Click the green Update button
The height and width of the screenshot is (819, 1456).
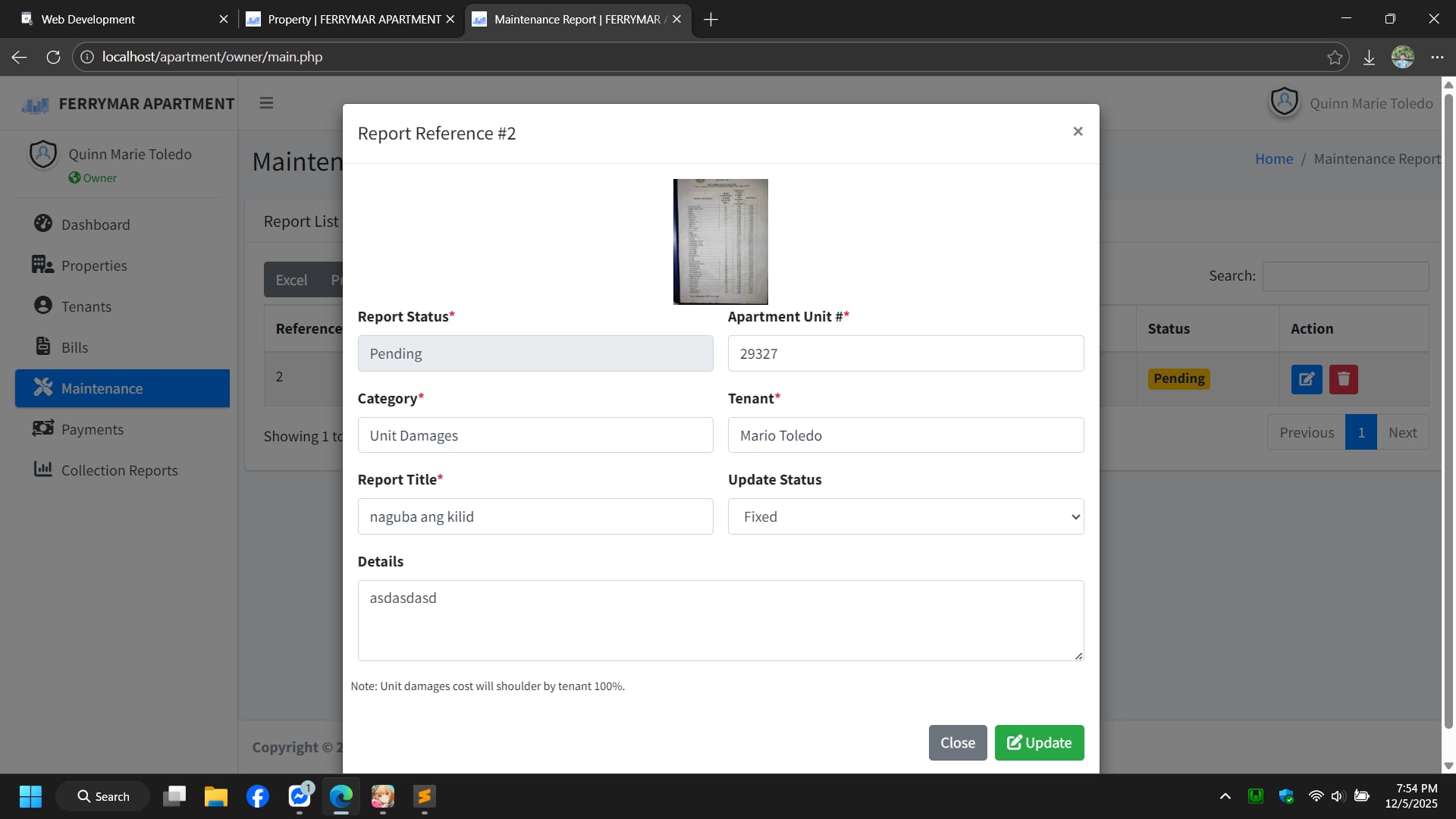coord(1039,742)
